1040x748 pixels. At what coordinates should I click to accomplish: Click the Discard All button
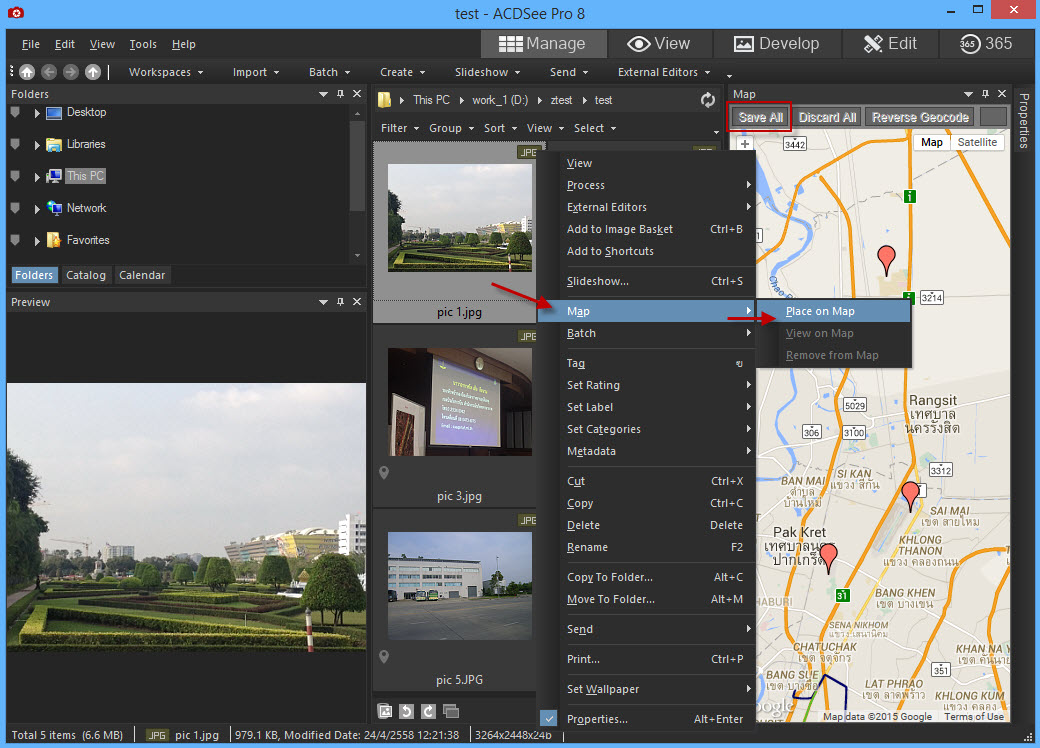[x=827, y=117]
